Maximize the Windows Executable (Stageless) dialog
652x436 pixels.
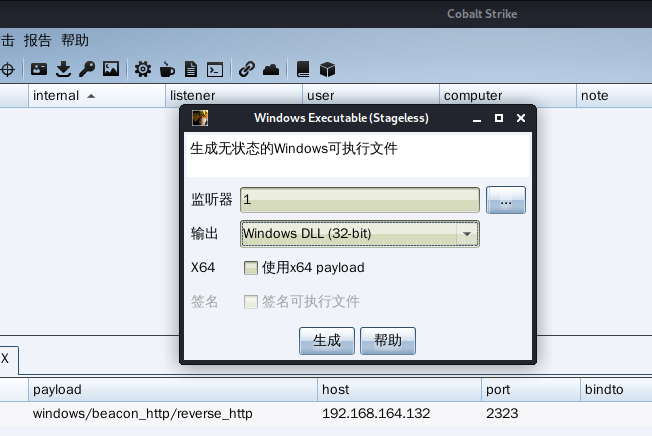[499, 118]
